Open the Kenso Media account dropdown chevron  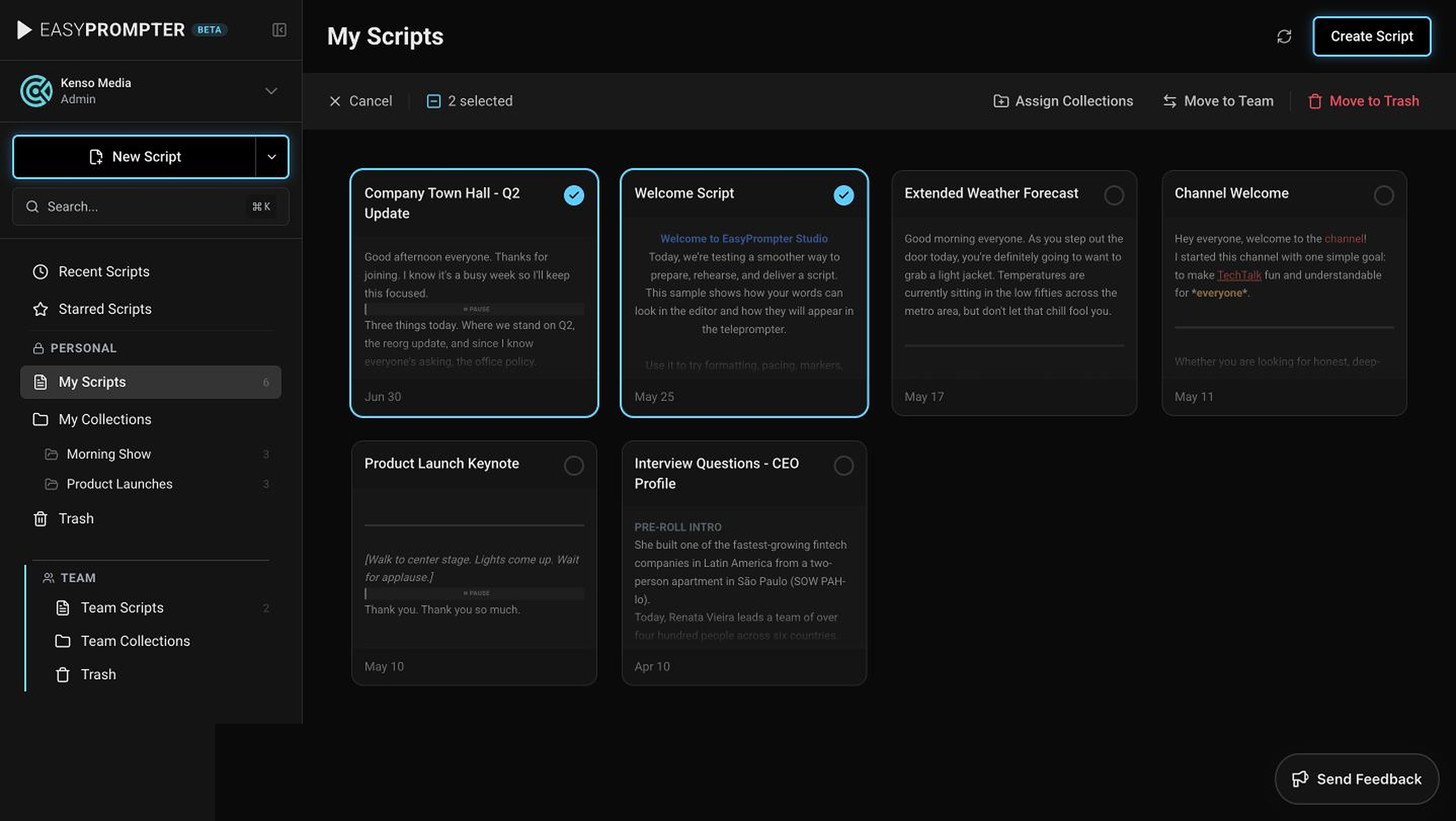click(271, 91)
